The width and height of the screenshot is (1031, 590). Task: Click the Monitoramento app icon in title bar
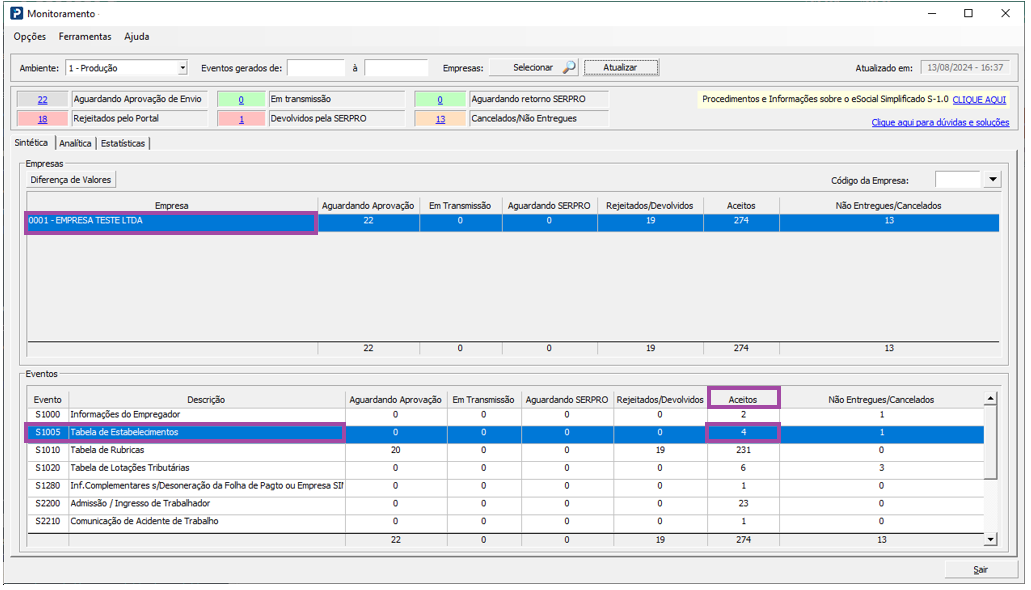point(16,13)
